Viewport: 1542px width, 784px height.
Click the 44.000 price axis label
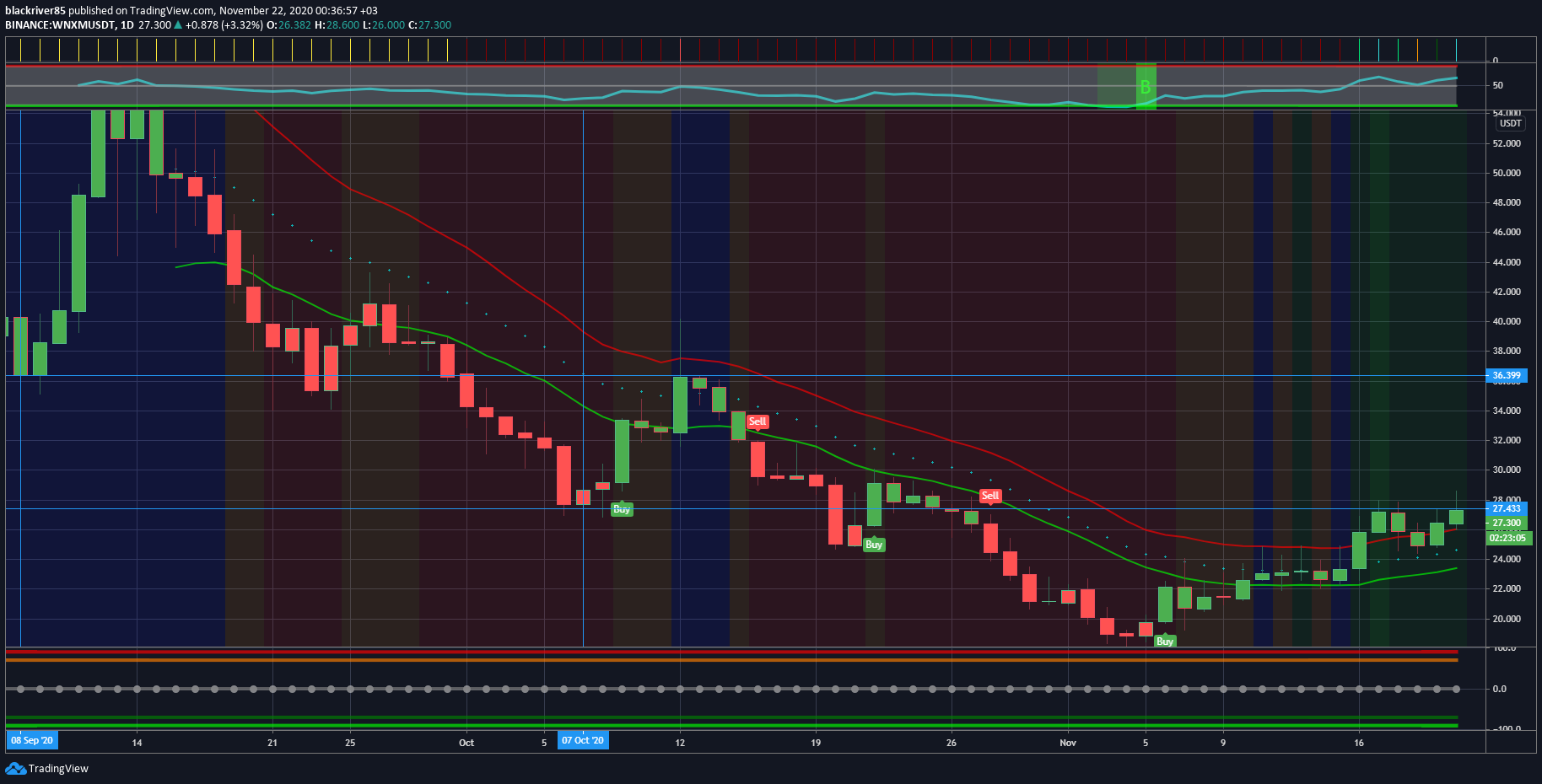tap(1507, 262)
